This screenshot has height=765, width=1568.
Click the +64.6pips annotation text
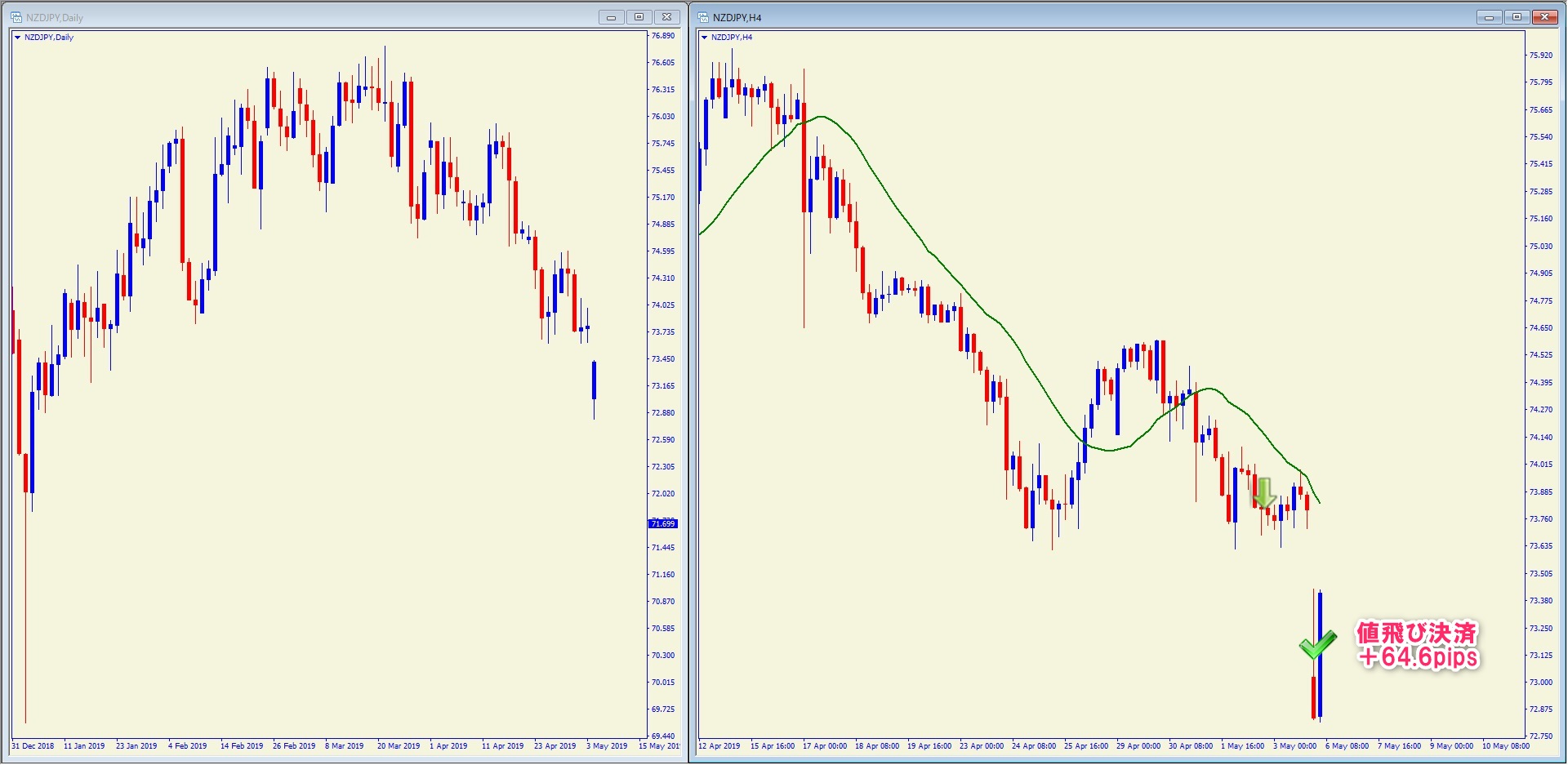coord(1419,657)
